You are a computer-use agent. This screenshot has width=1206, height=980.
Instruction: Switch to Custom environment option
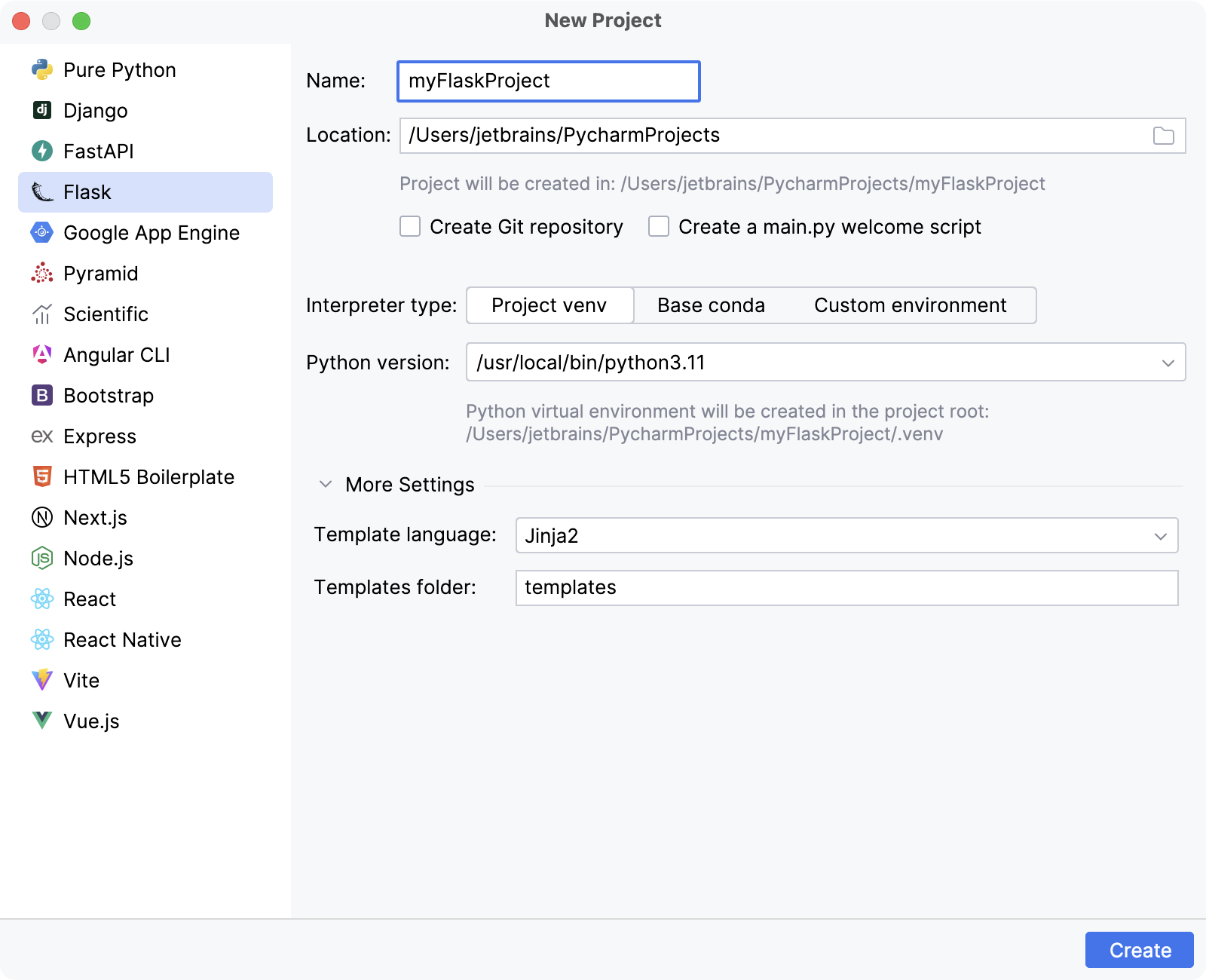point(910,305)
